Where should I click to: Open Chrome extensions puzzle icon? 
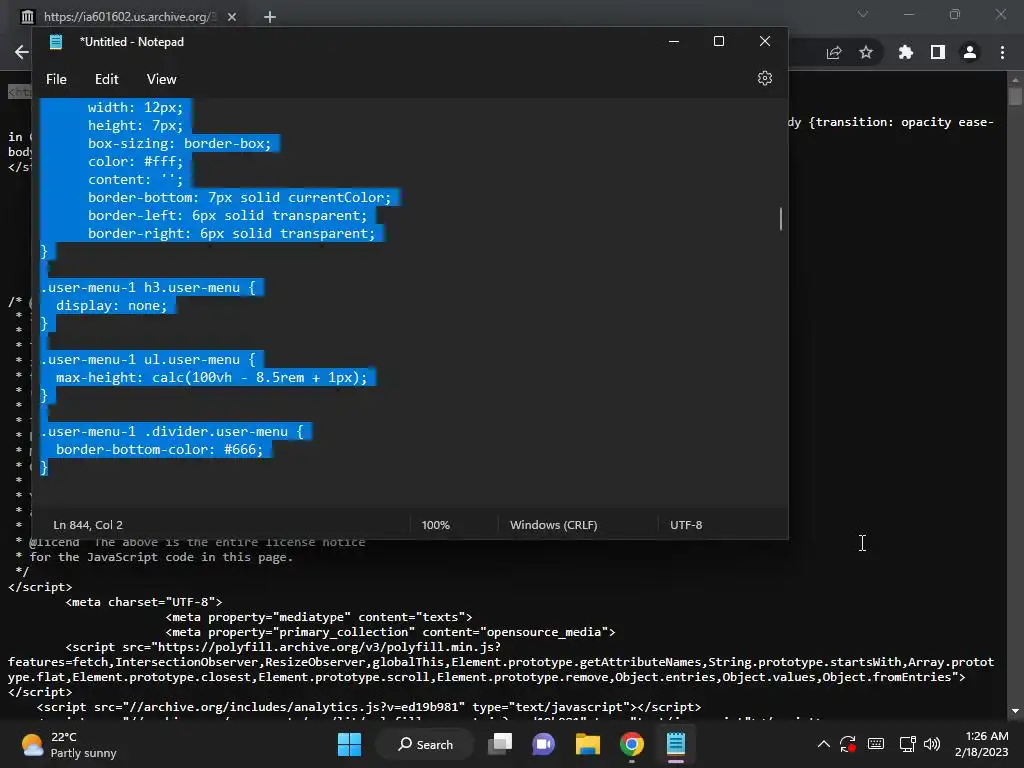[906, 52]
